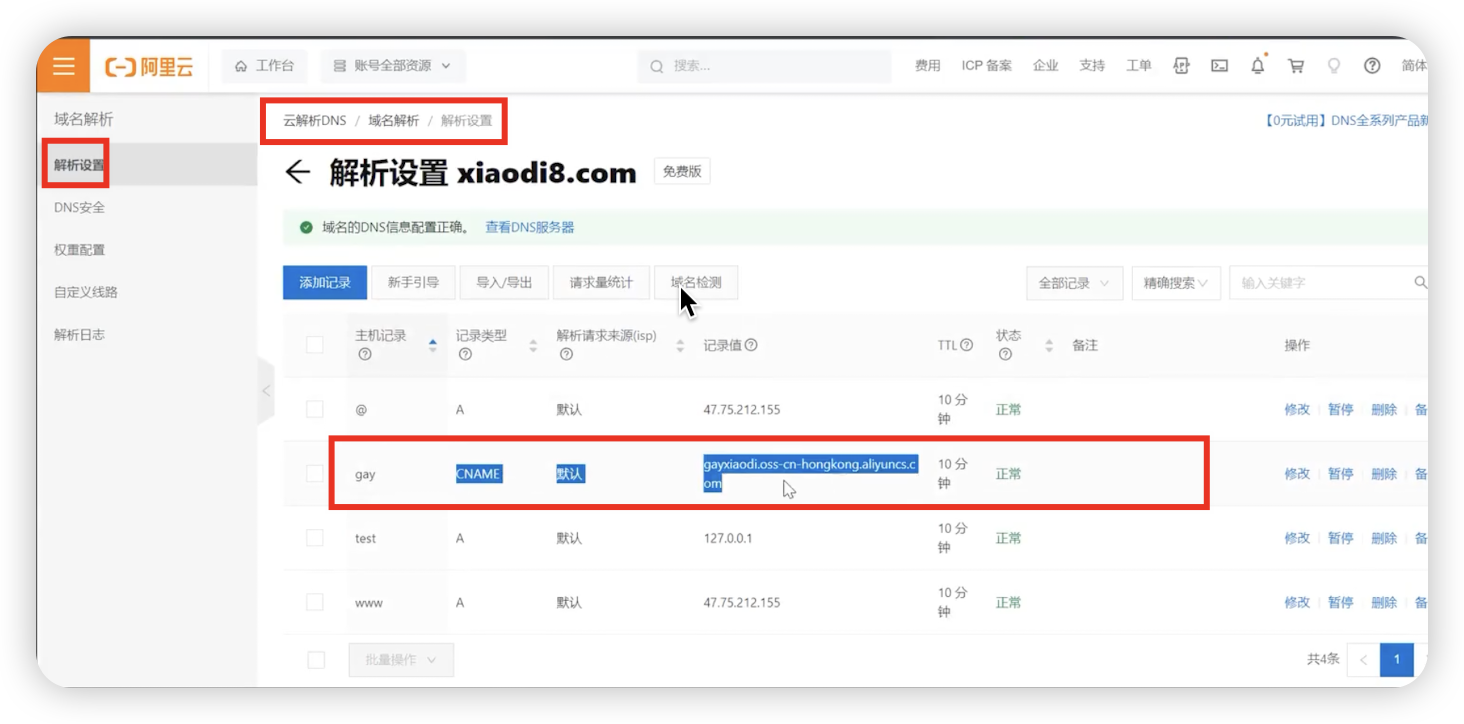Click the back arrow beside 解析设置
The image size is (1464, 724).
click(x=297, y=172)
